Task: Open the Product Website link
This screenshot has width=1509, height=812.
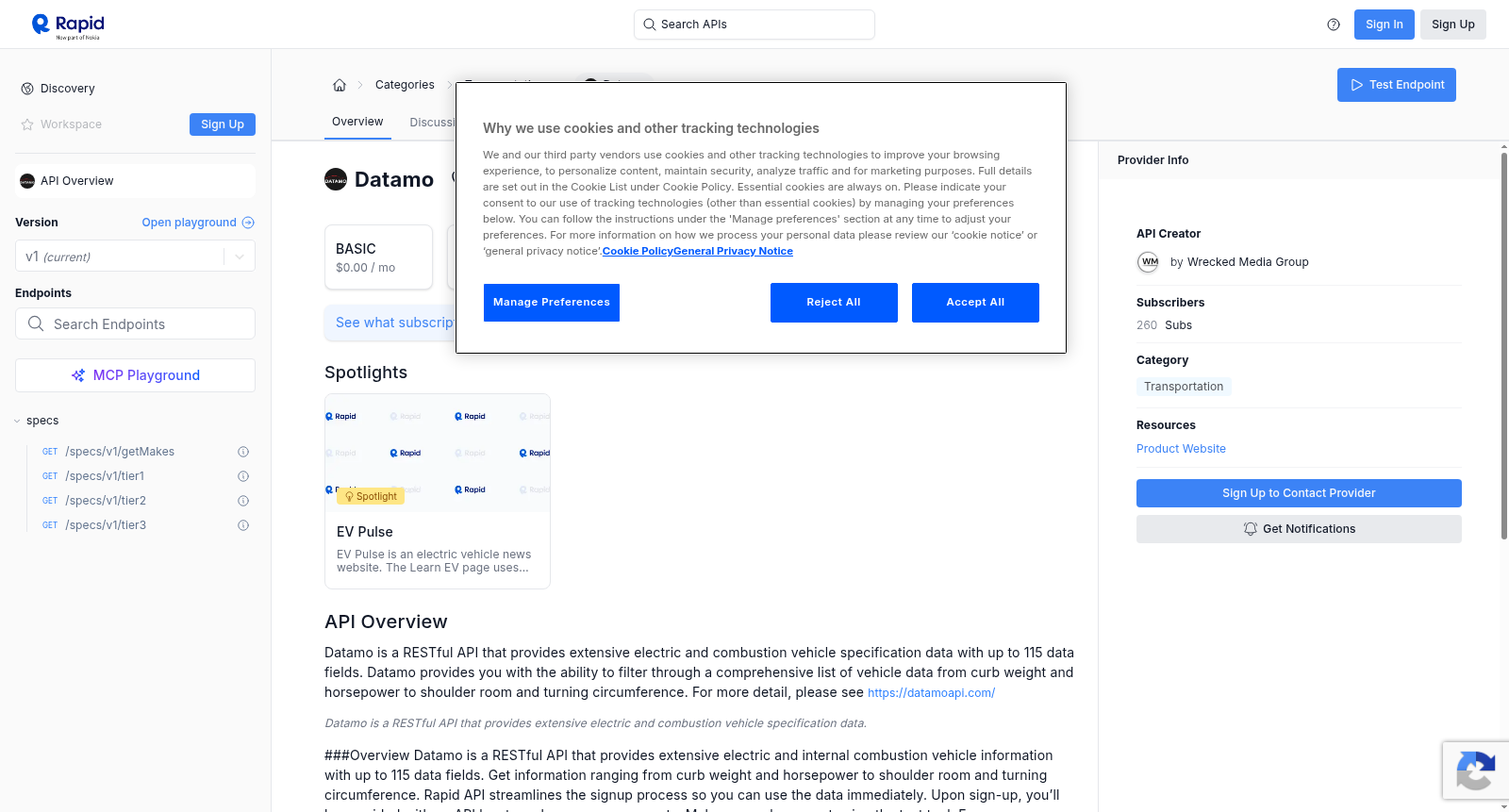Action: [x=1181, y=449]
